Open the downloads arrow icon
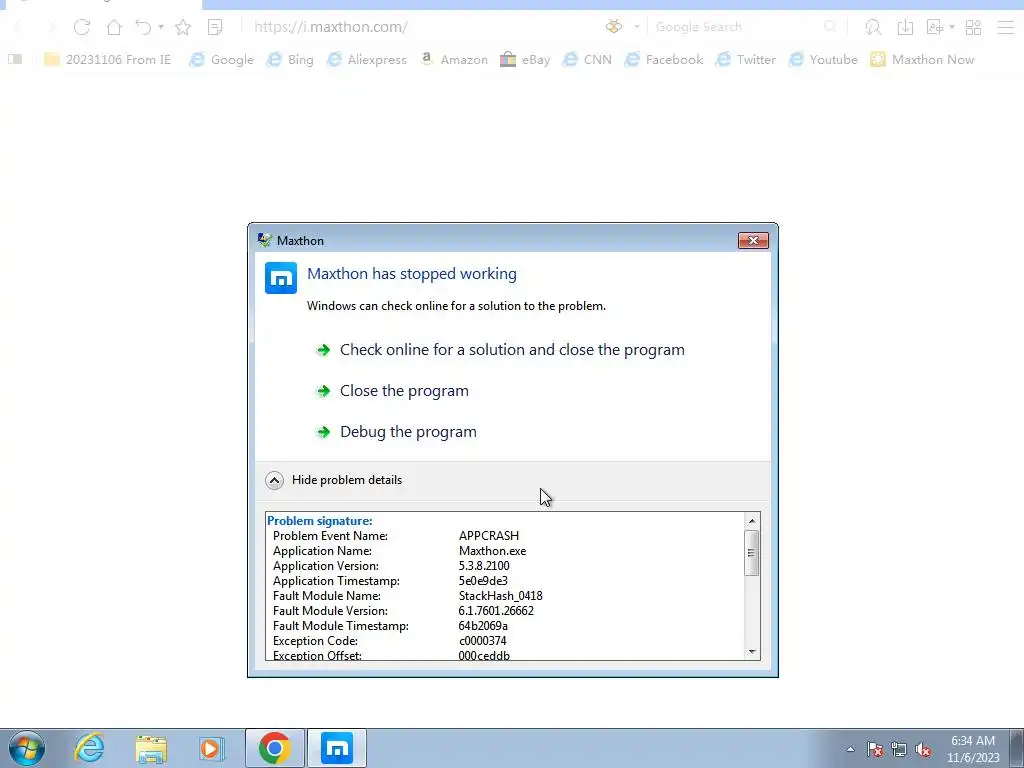 point(905,27)
